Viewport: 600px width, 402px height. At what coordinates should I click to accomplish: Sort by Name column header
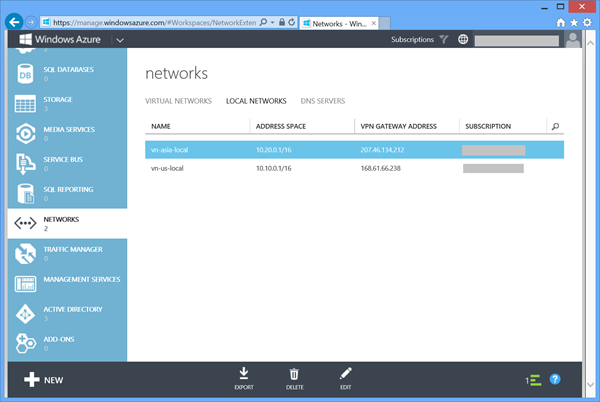tap(161, 126)
